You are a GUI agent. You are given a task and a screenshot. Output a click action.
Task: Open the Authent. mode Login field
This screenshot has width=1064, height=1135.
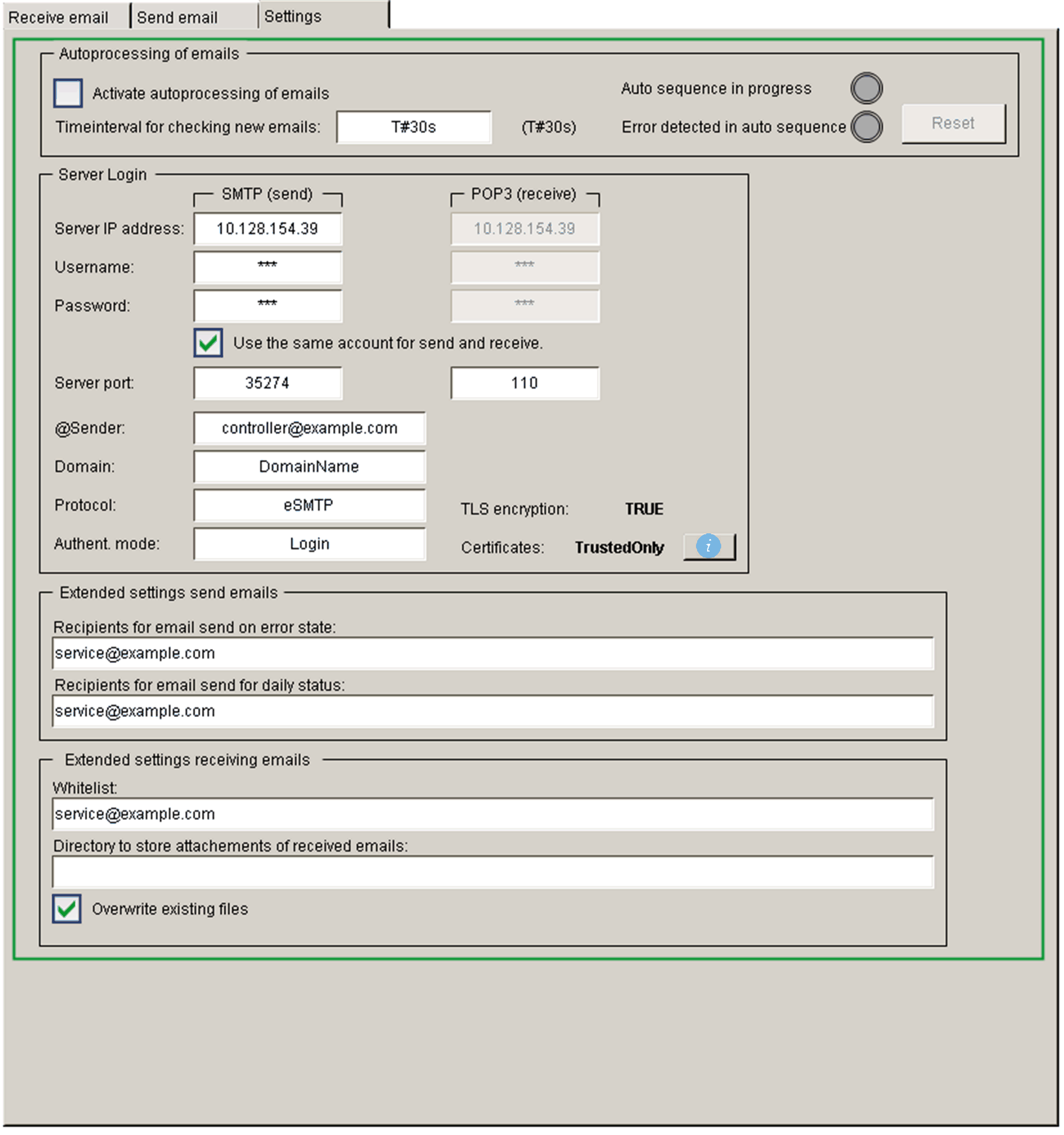pos(310,545)
